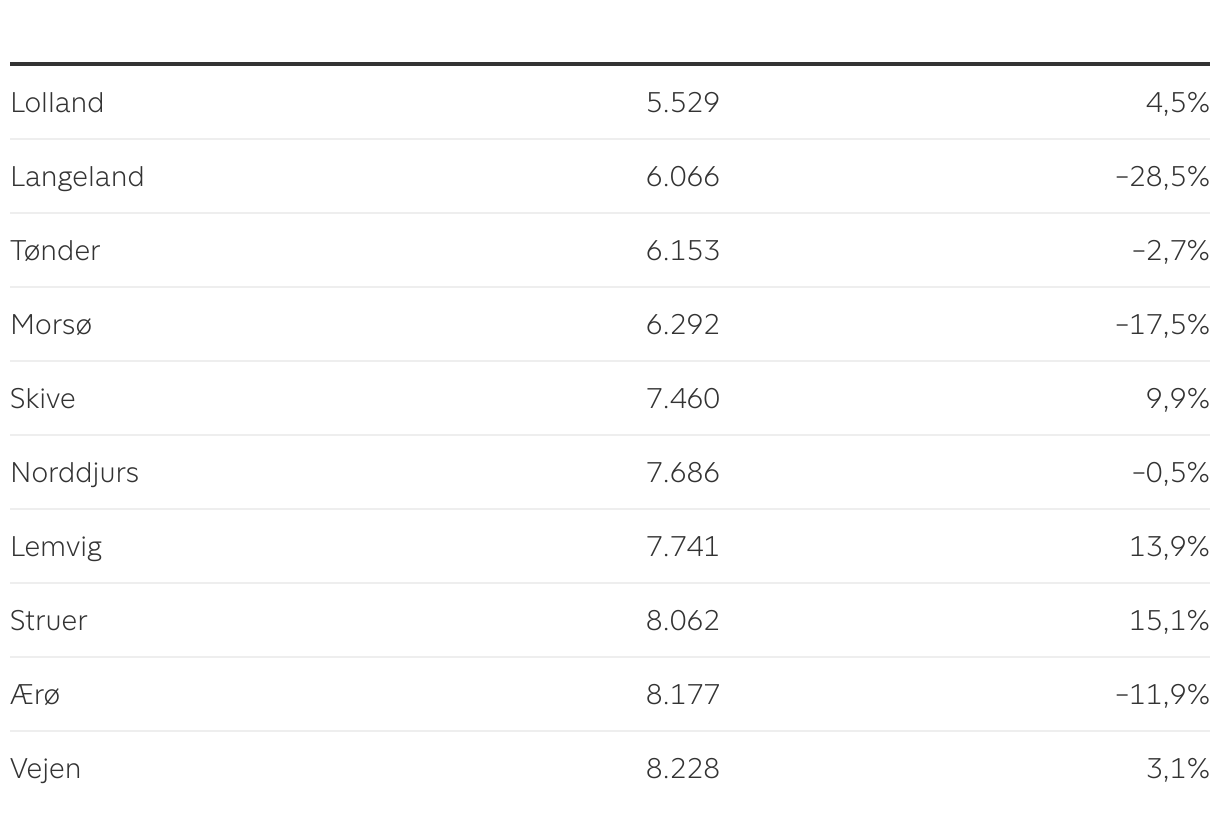Click the 13,9% percentage for Lemvig
Viewport: 1220px width, 814px height.
1169,546
